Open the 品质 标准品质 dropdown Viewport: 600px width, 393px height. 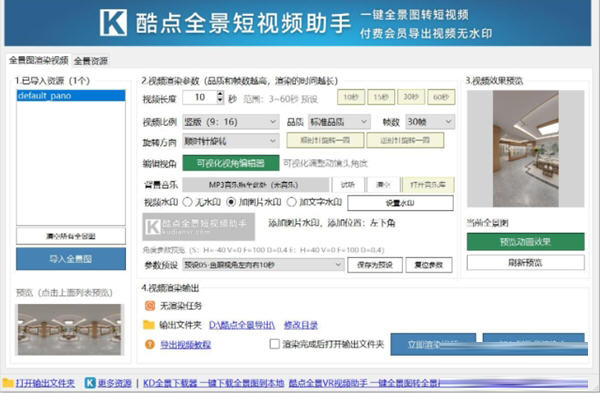click(x=339, y=122)
